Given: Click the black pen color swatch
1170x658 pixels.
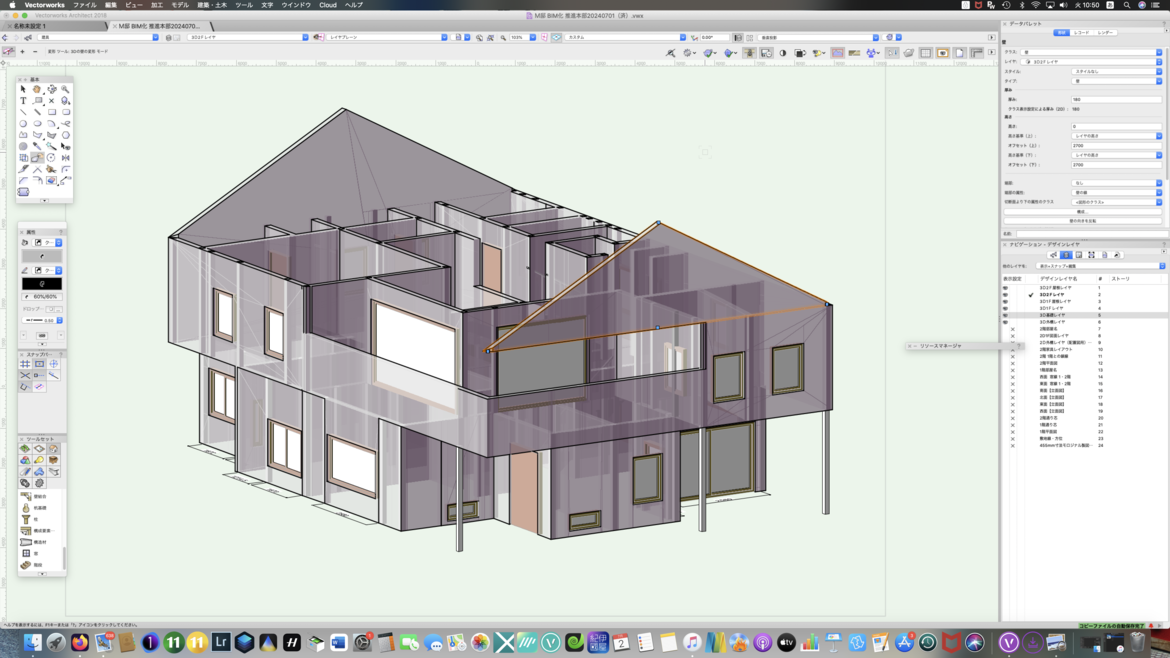Looking at the screenshot, I should click(x=42, y=284).
